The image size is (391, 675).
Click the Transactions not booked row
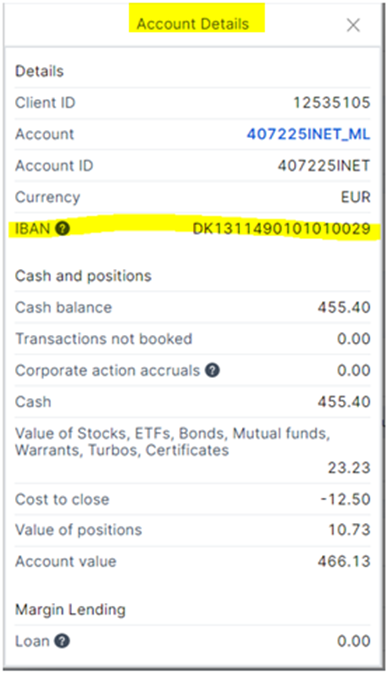tap(192, 339)
